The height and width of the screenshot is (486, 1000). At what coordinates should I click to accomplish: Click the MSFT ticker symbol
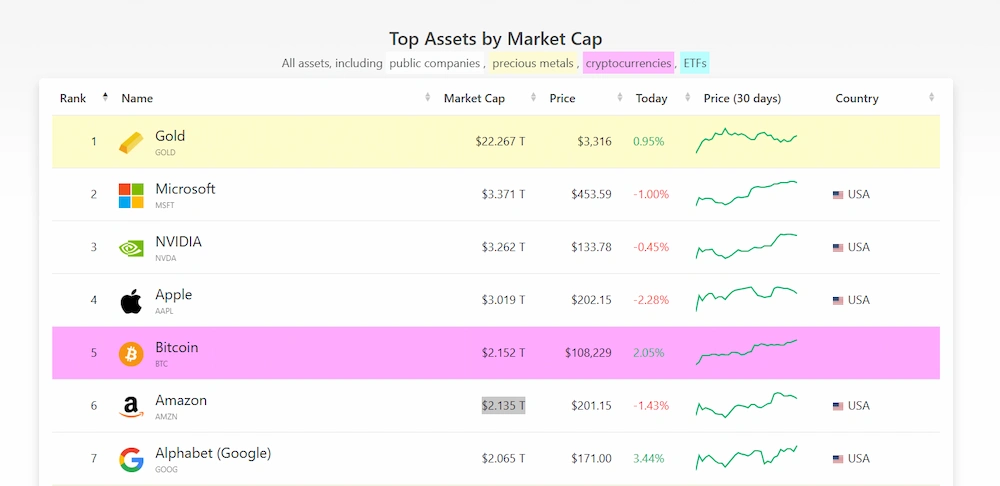[x=165, y=205]
